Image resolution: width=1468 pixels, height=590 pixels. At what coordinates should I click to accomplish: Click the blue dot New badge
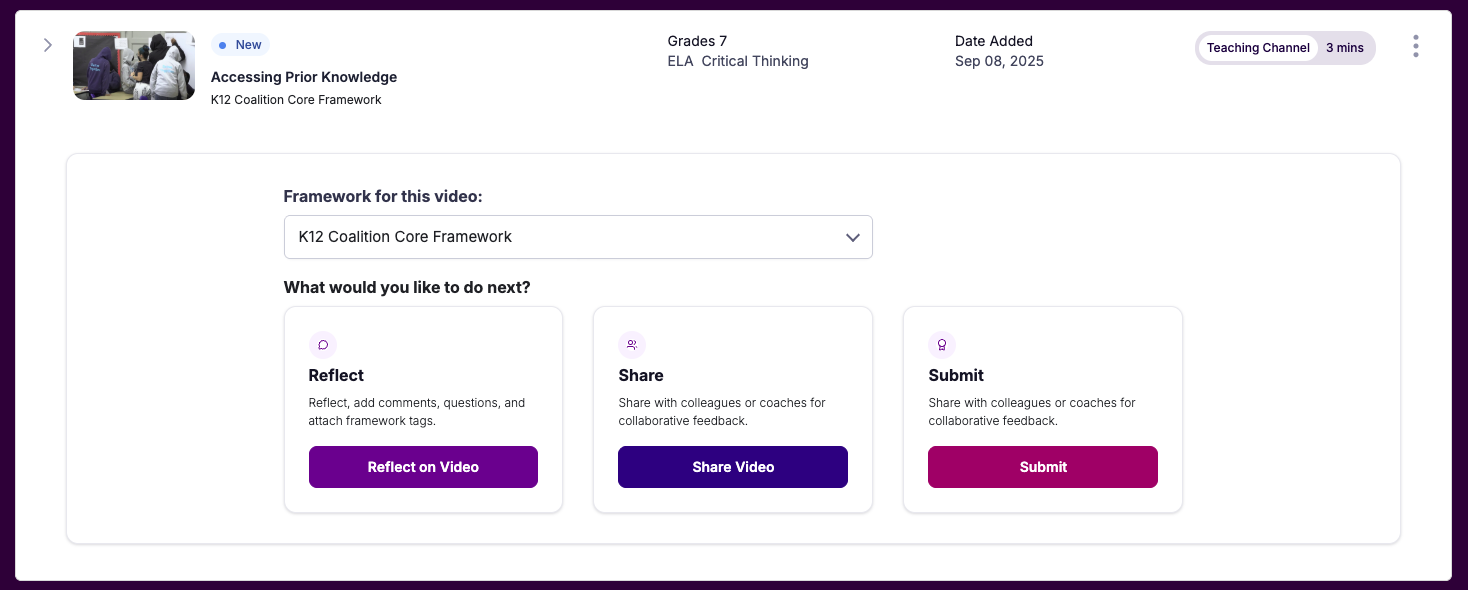tap(240, 45)
